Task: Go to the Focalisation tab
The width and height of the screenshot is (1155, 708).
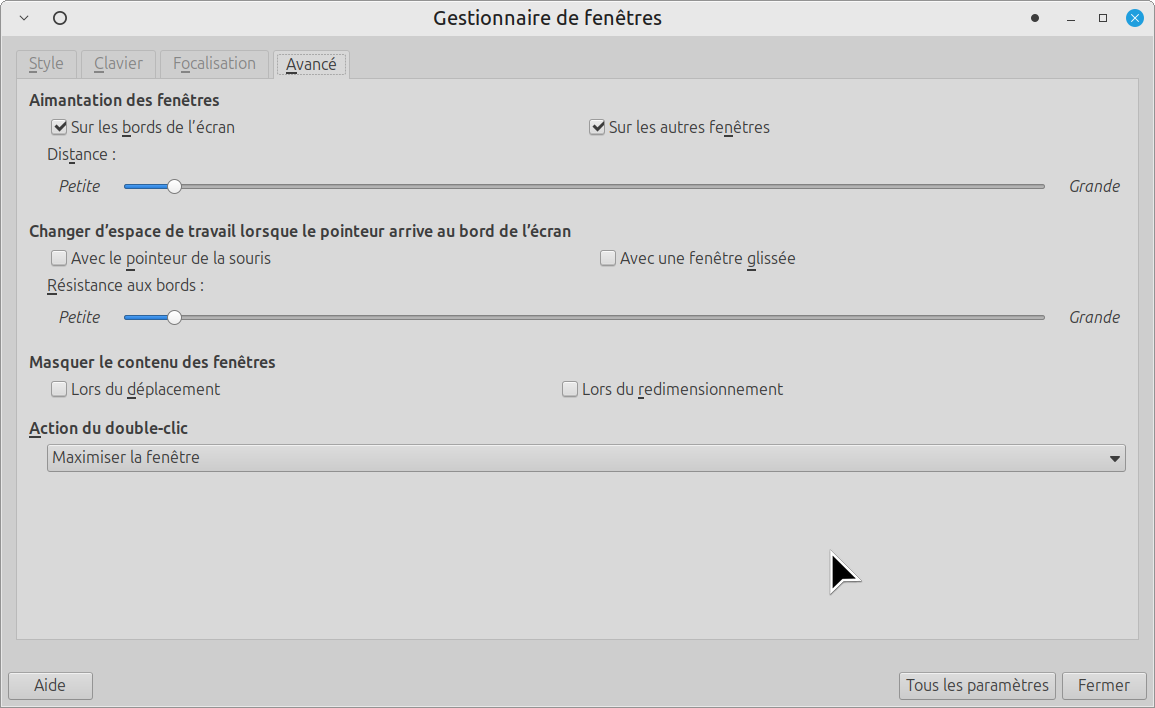Action: point(214,64)
